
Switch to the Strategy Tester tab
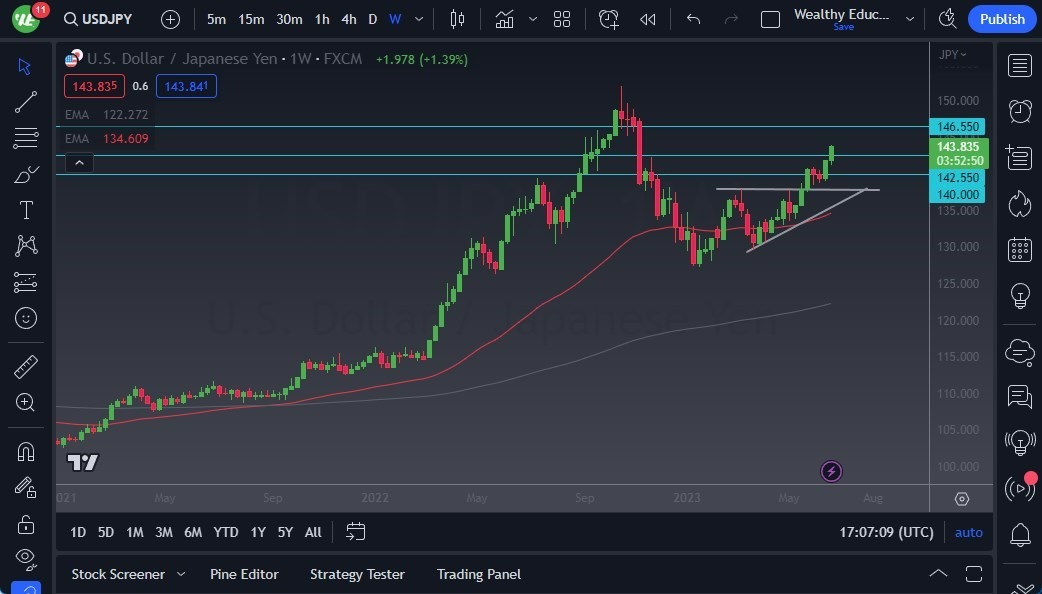(x=357, y=574)
